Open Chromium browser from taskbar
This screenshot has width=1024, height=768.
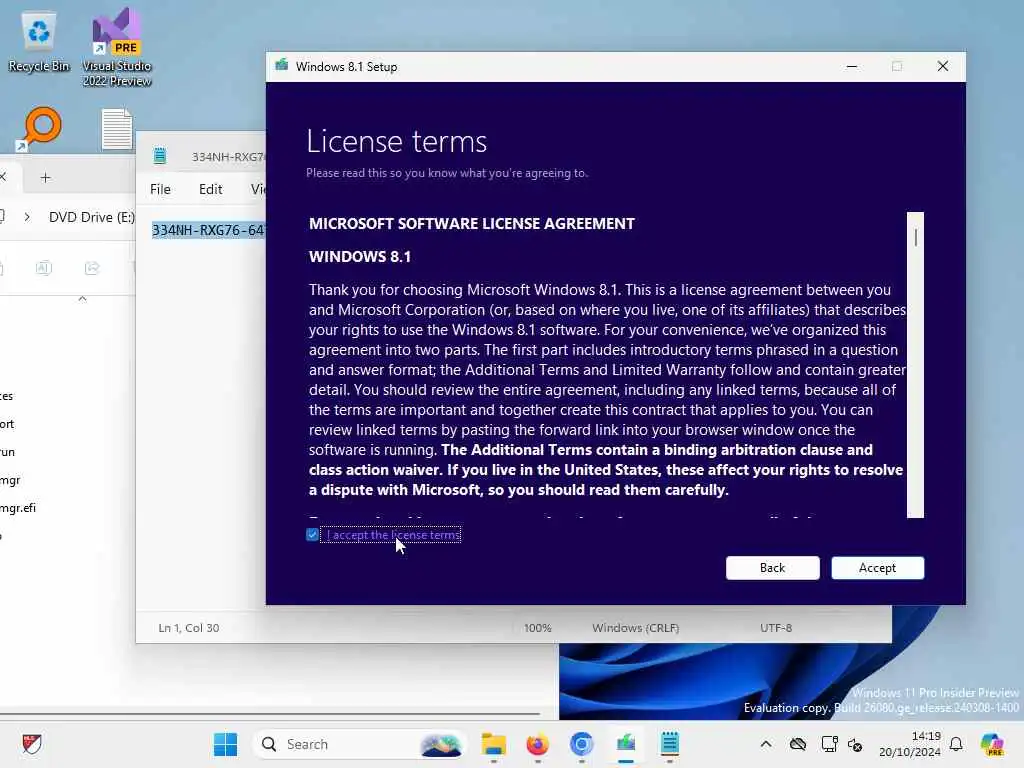pyautogui.click(x=581, y=744)
